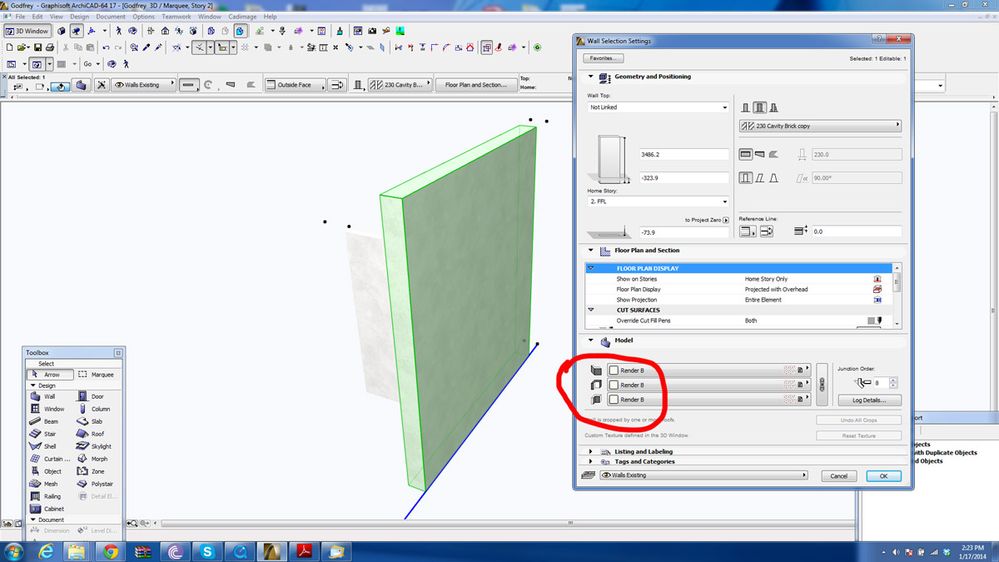The image size is (999, 562).
Task: Select the Slab tool in Toolbox
Action: point(97,421)
